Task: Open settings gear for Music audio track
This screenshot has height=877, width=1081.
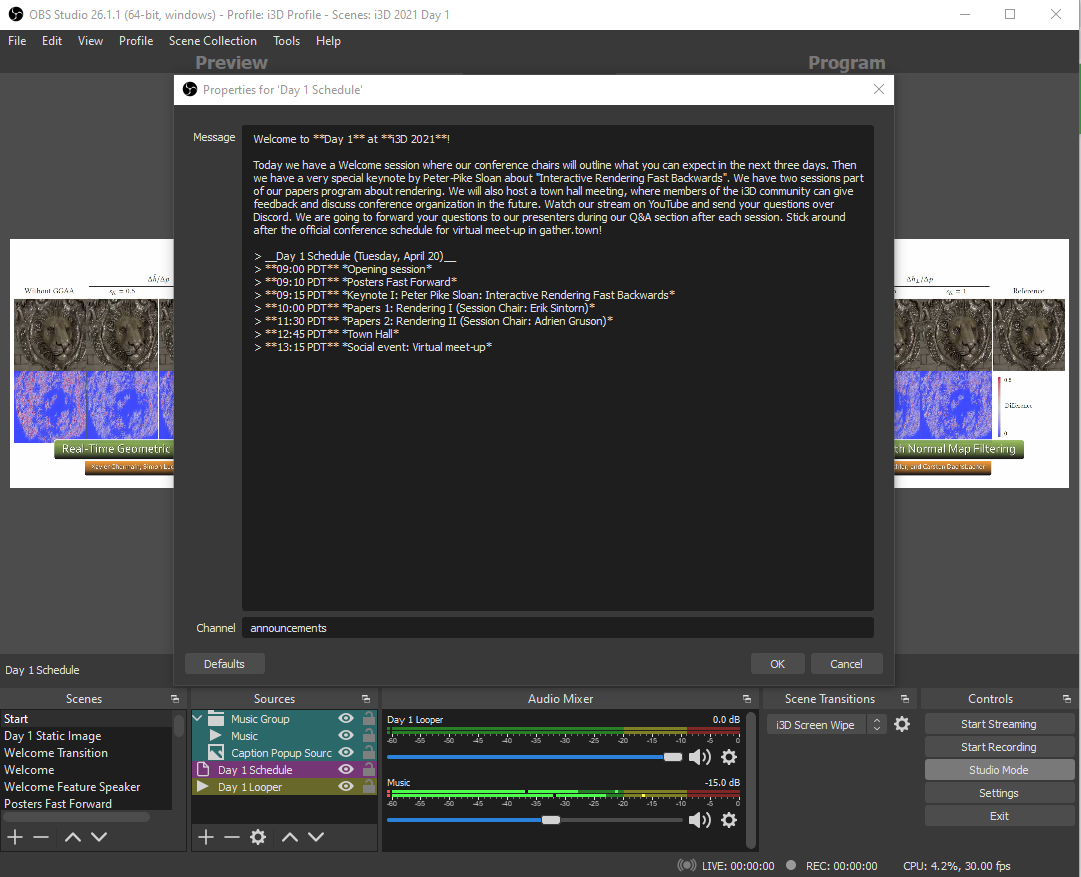Action: (x=729, y=820)
